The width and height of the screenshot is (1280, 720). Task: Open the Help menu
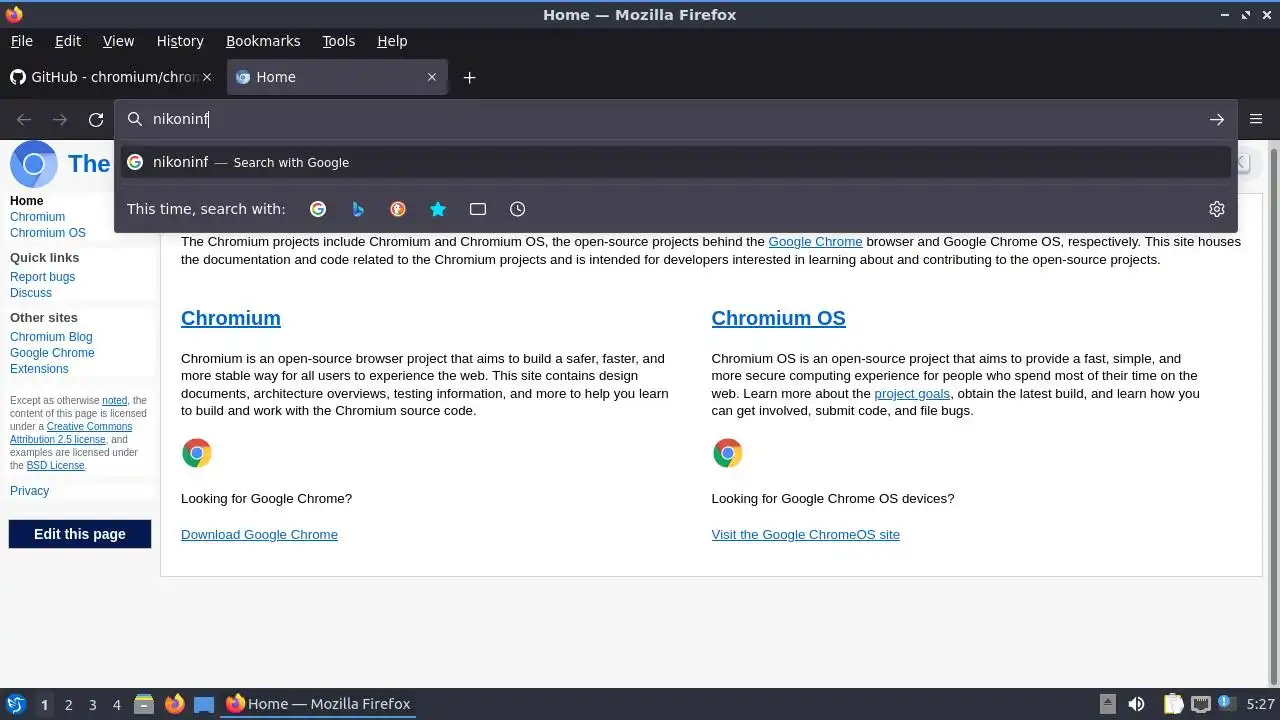[392, 41]
